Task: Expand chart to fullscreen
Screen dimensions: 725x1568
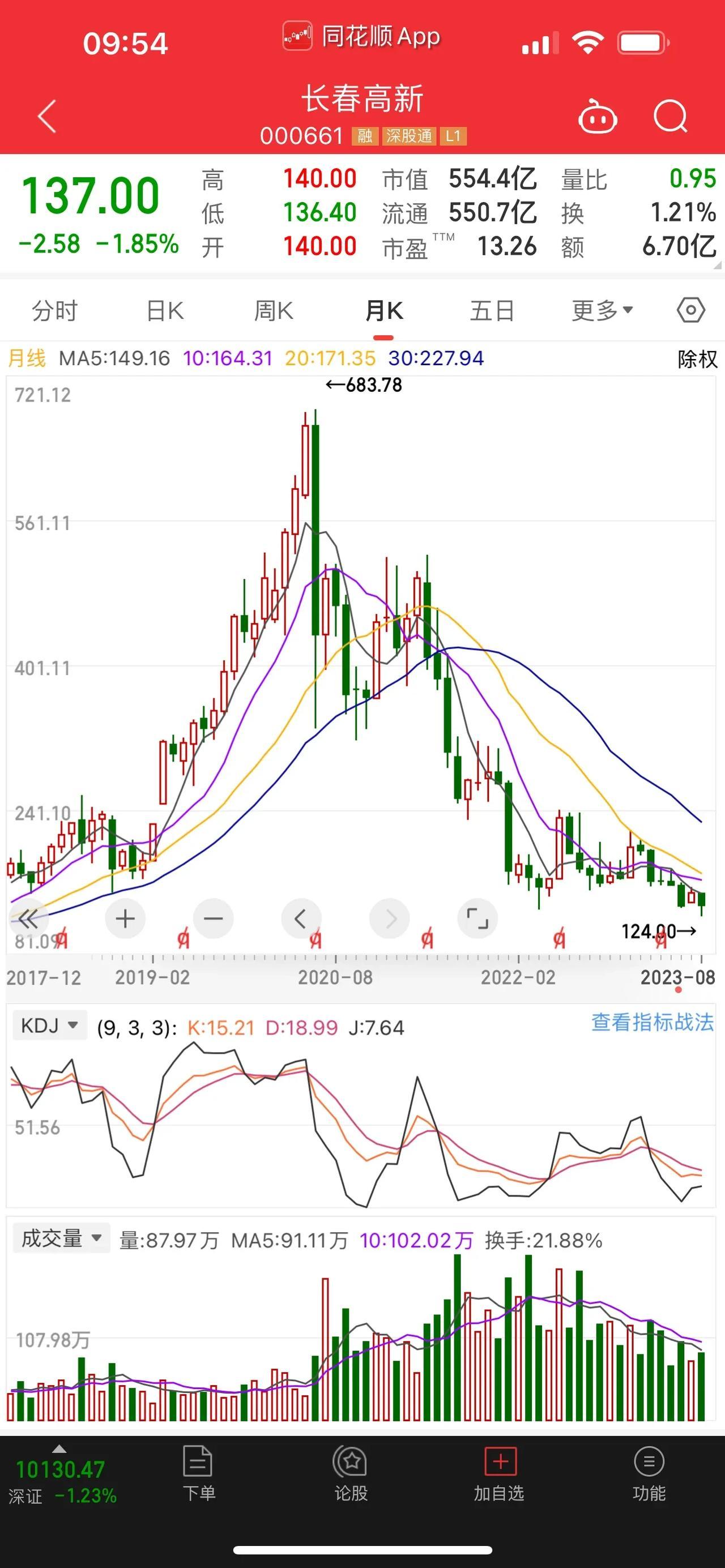Action: 477,918
